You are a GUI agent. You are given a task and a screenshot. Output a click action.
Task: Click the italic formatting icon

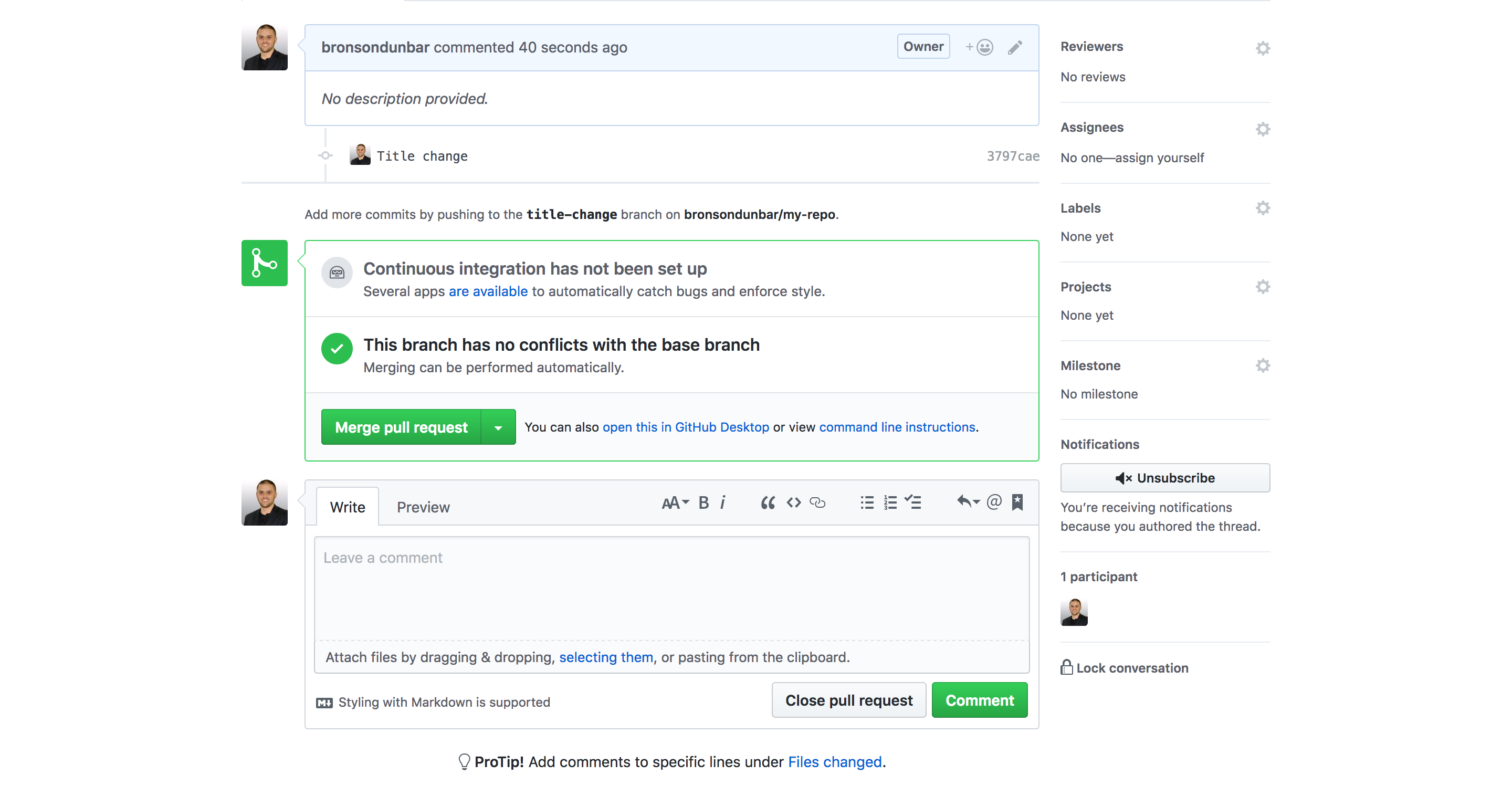pyautogui.click(x=722, y=502)
